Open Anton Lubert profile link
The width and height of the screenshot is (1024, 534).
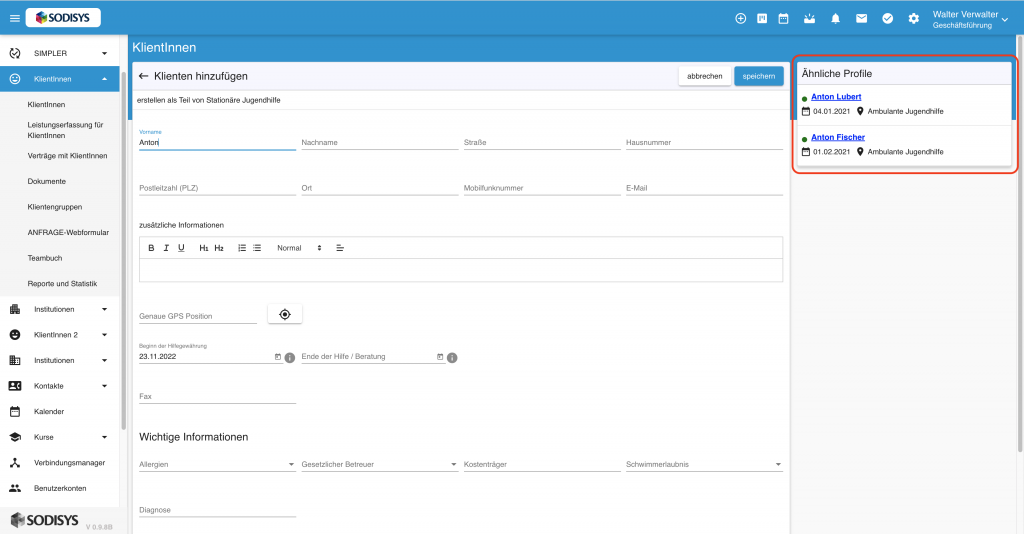click(x=836, y=97)
